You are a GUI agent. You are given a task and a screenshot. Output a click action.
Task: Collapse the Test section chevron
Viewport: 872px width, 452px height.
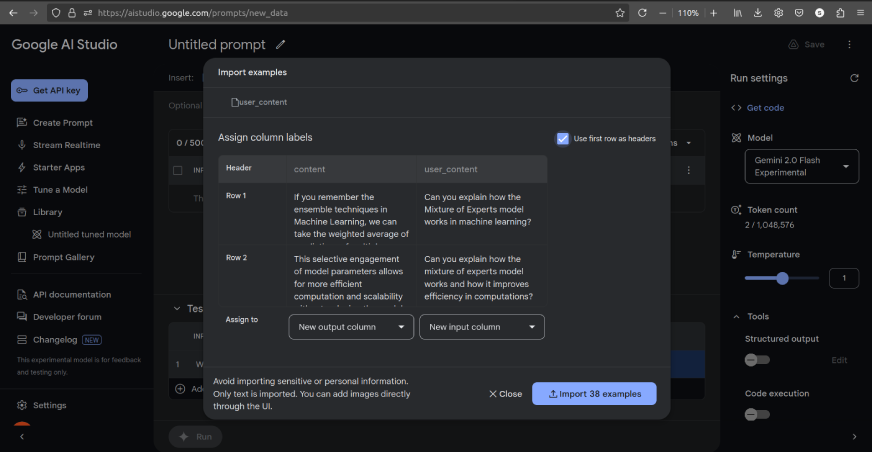177,309
